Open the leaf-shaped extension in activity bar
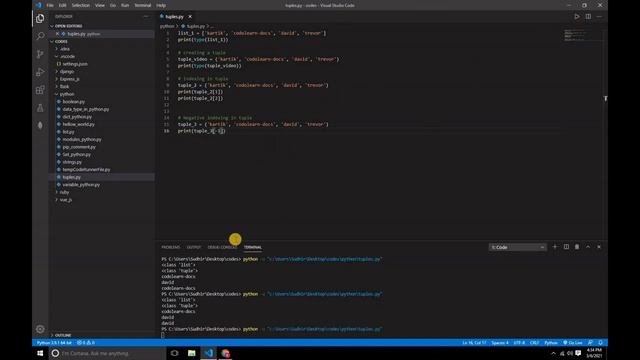The image size is (640, 360). [x=40, y=125]
